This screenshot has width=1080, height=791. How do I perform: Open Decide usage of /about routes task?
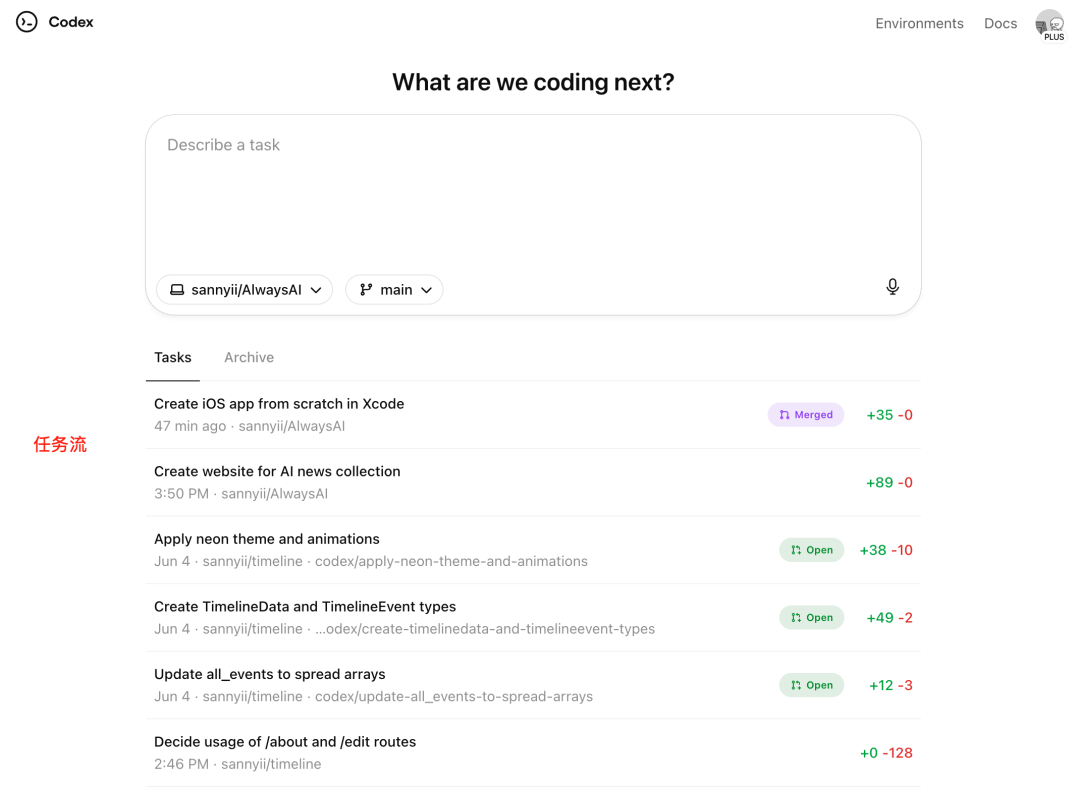tap(285, 742)
